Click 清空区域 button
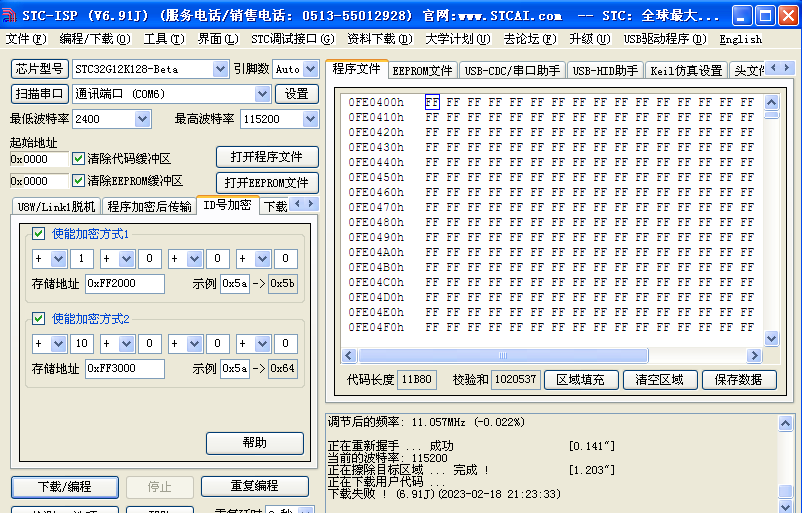 tap(660, 380)
